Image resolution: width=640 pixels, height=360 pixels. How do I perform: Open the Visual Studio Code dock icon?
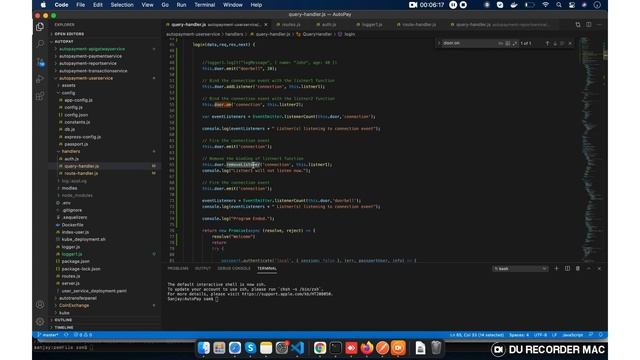point(298,348)
